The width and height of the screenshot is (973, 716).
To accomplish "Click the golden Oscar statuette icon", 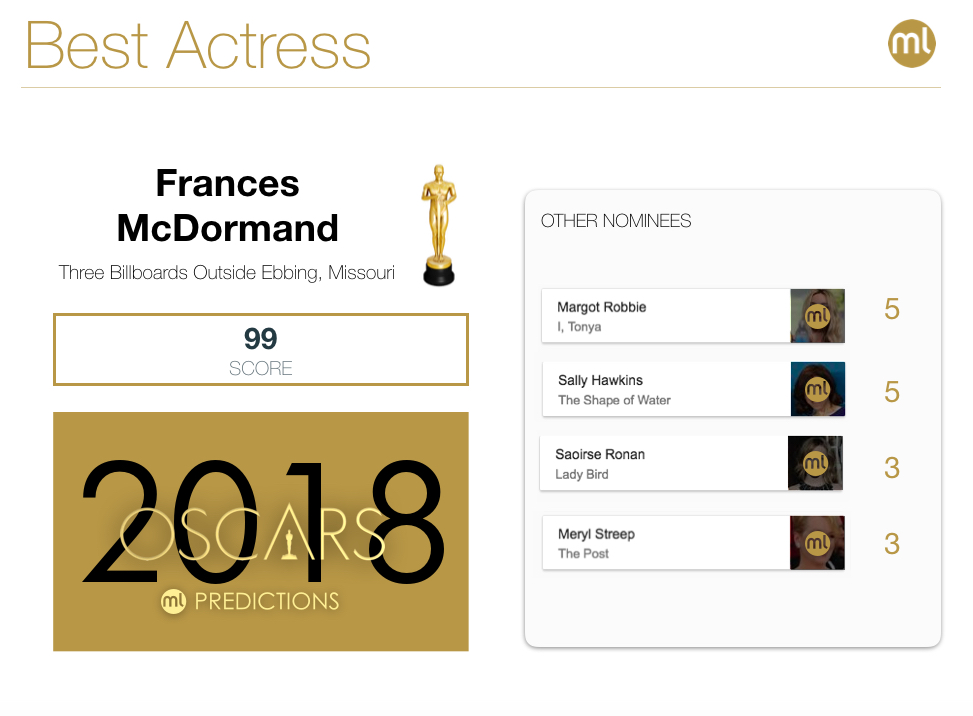I will 437,225.
